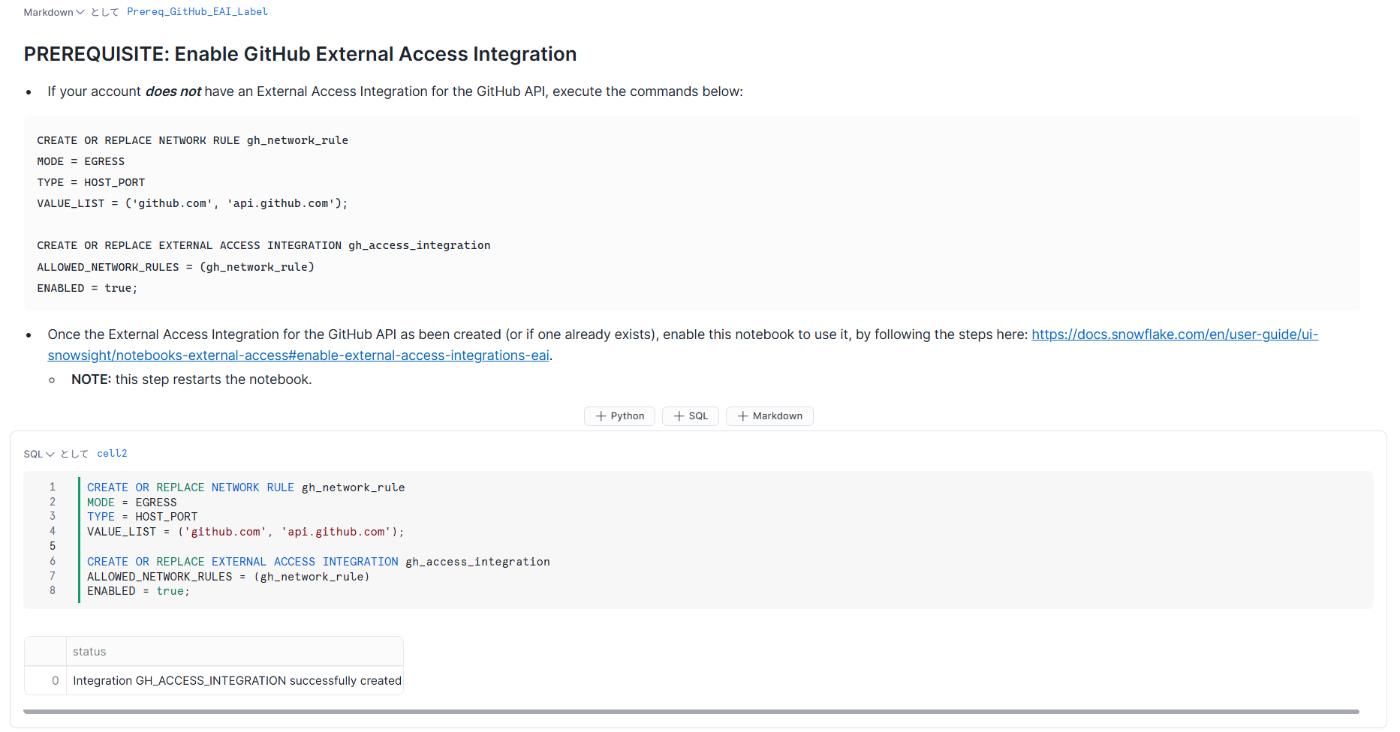Click the "status" column header in results

[x=89, y=652]
